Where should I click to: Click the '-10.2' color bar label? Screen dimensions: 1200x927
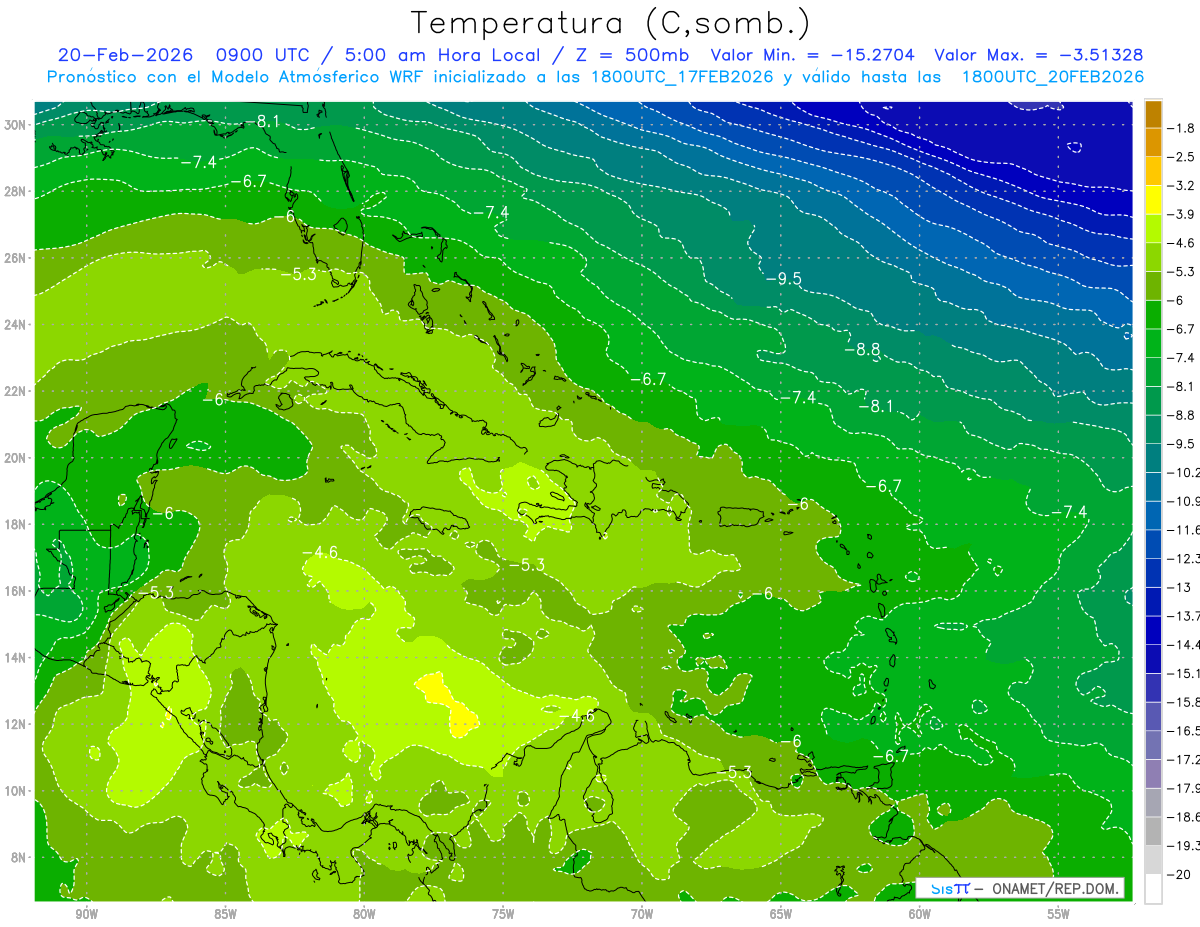point(1183,472)
